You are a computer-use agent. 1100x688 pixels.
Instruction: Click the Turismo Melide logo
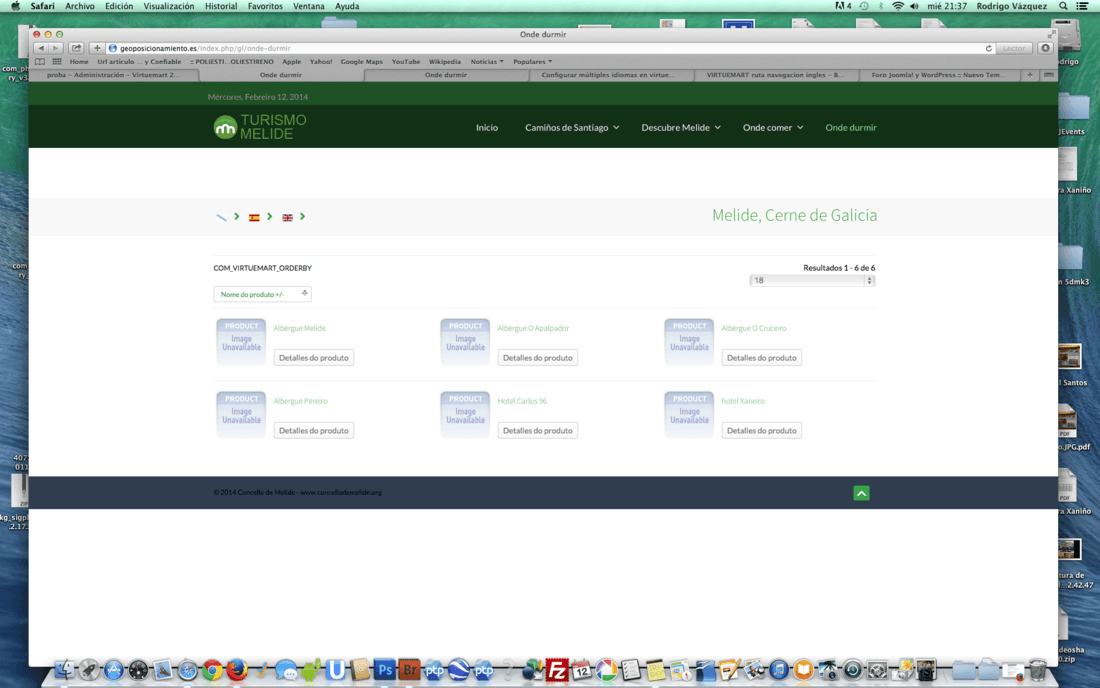260,127
